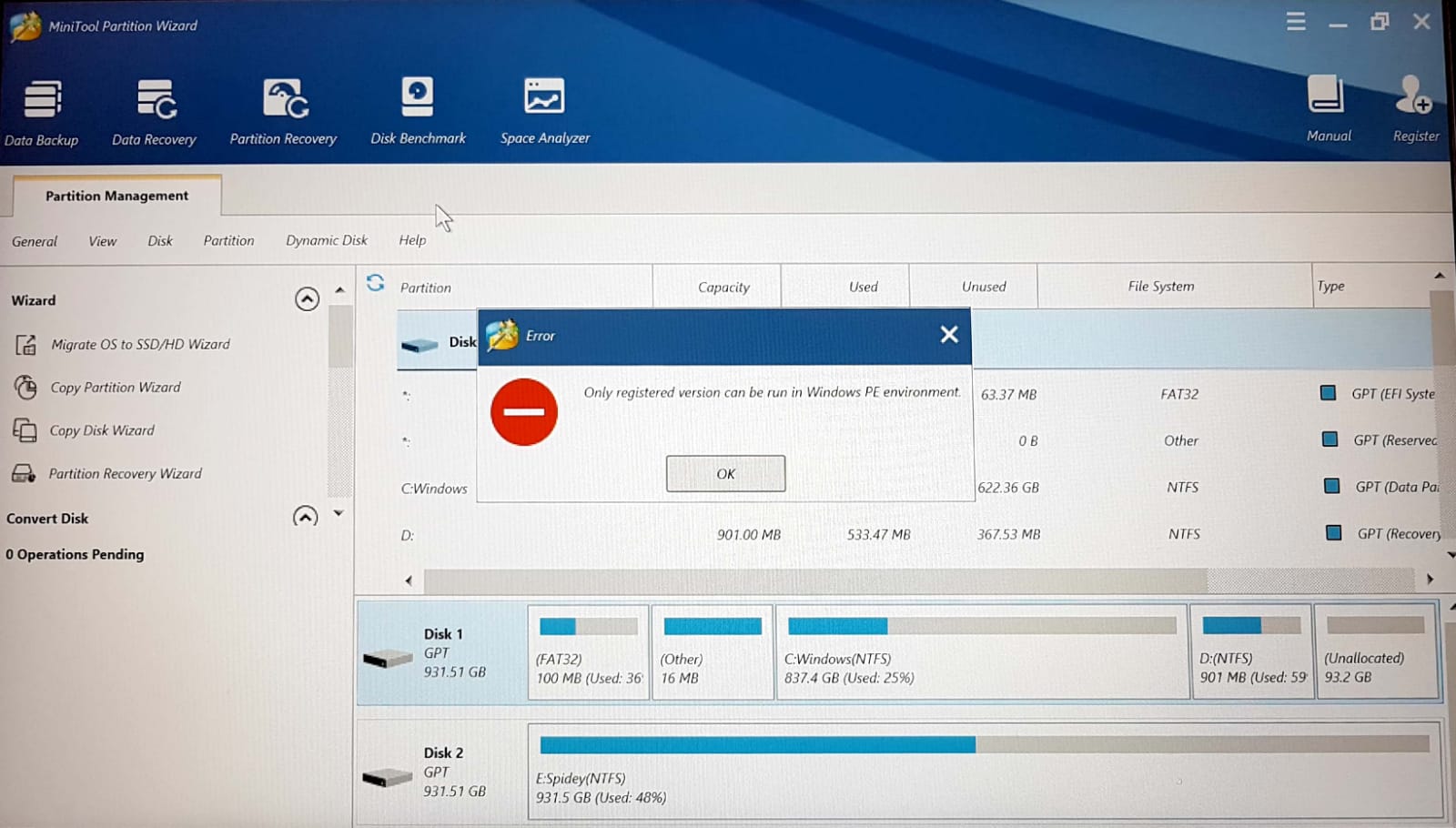Click the 367.53 MB unused value

[x=1008, y=535]
